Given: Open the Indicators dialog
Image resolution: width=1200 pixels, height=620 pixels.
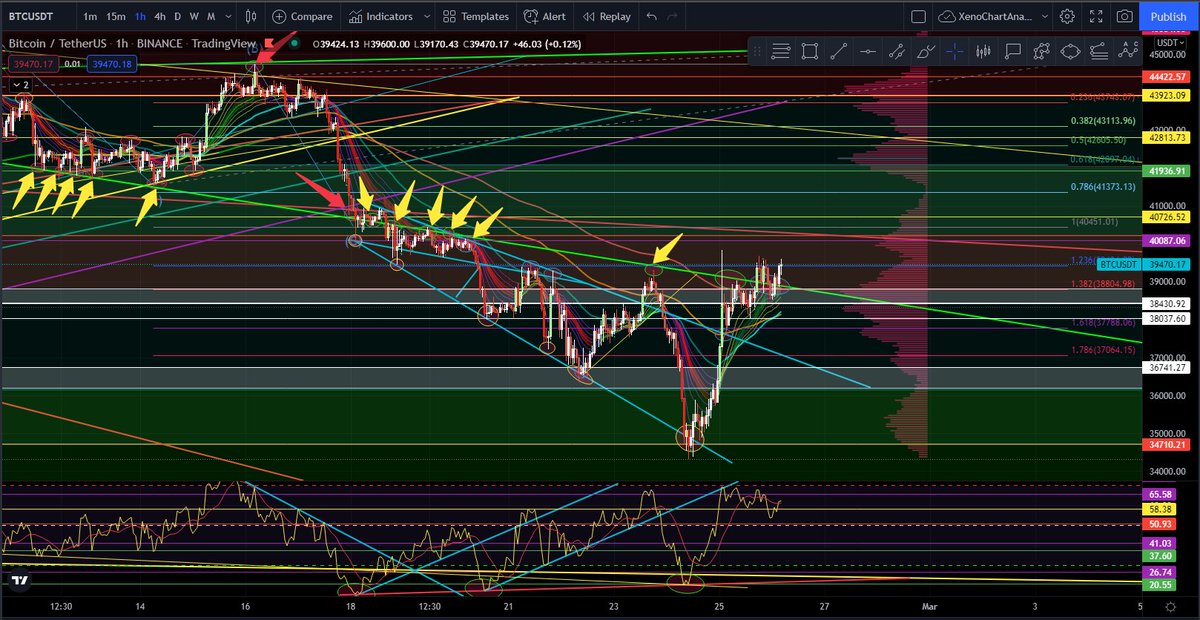Looking at the screenshot, I should [380, 16].
